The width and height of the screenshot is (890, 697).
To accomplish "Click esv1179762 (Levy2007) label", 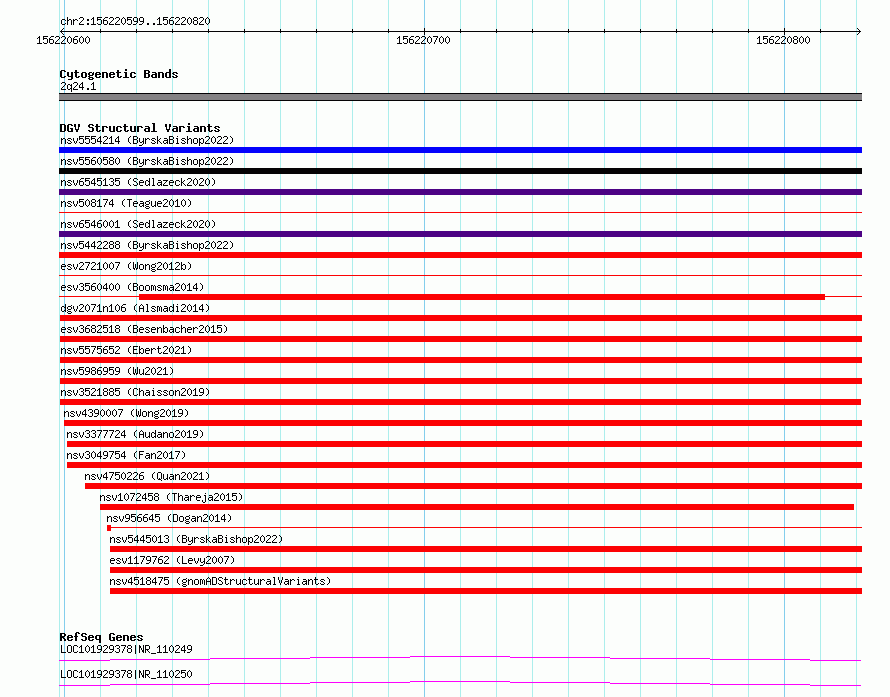I will click(172, 560).
